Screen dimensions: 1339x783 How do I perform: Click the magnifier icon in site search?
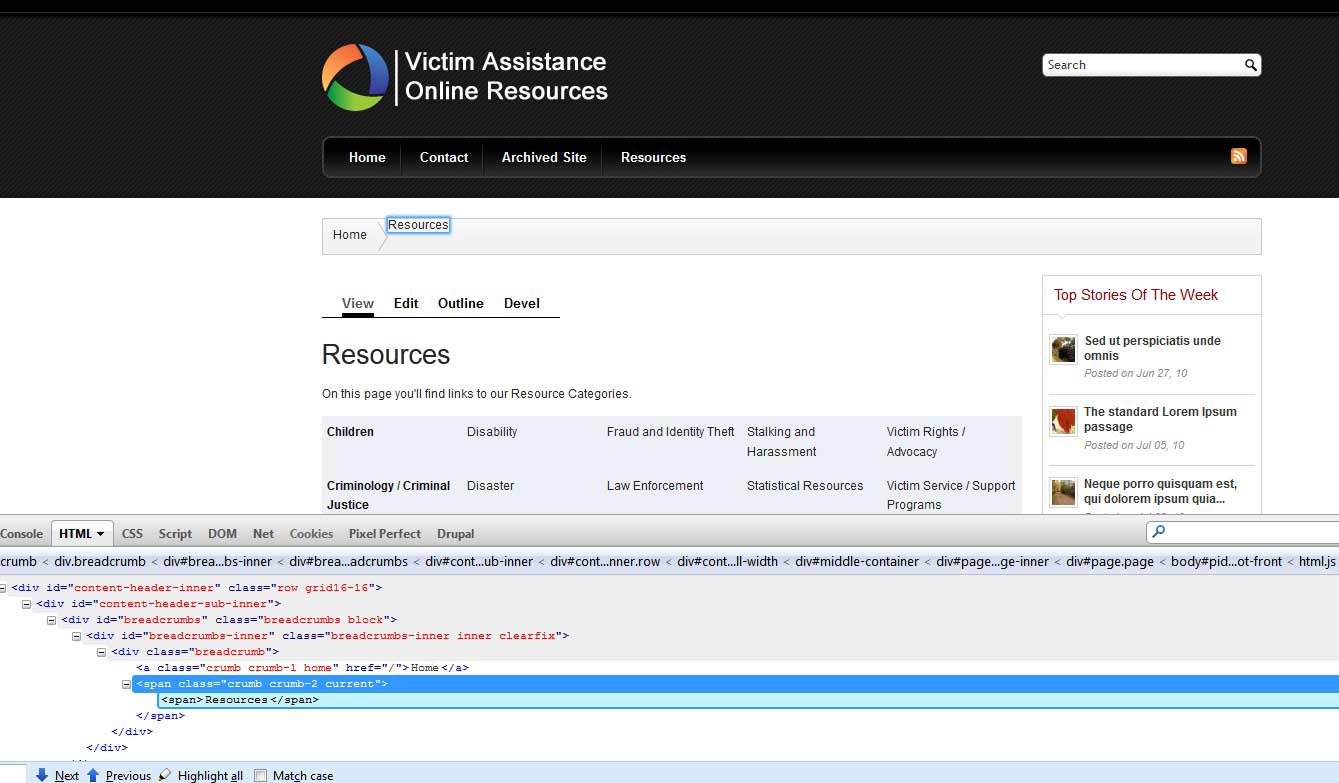1250,65
